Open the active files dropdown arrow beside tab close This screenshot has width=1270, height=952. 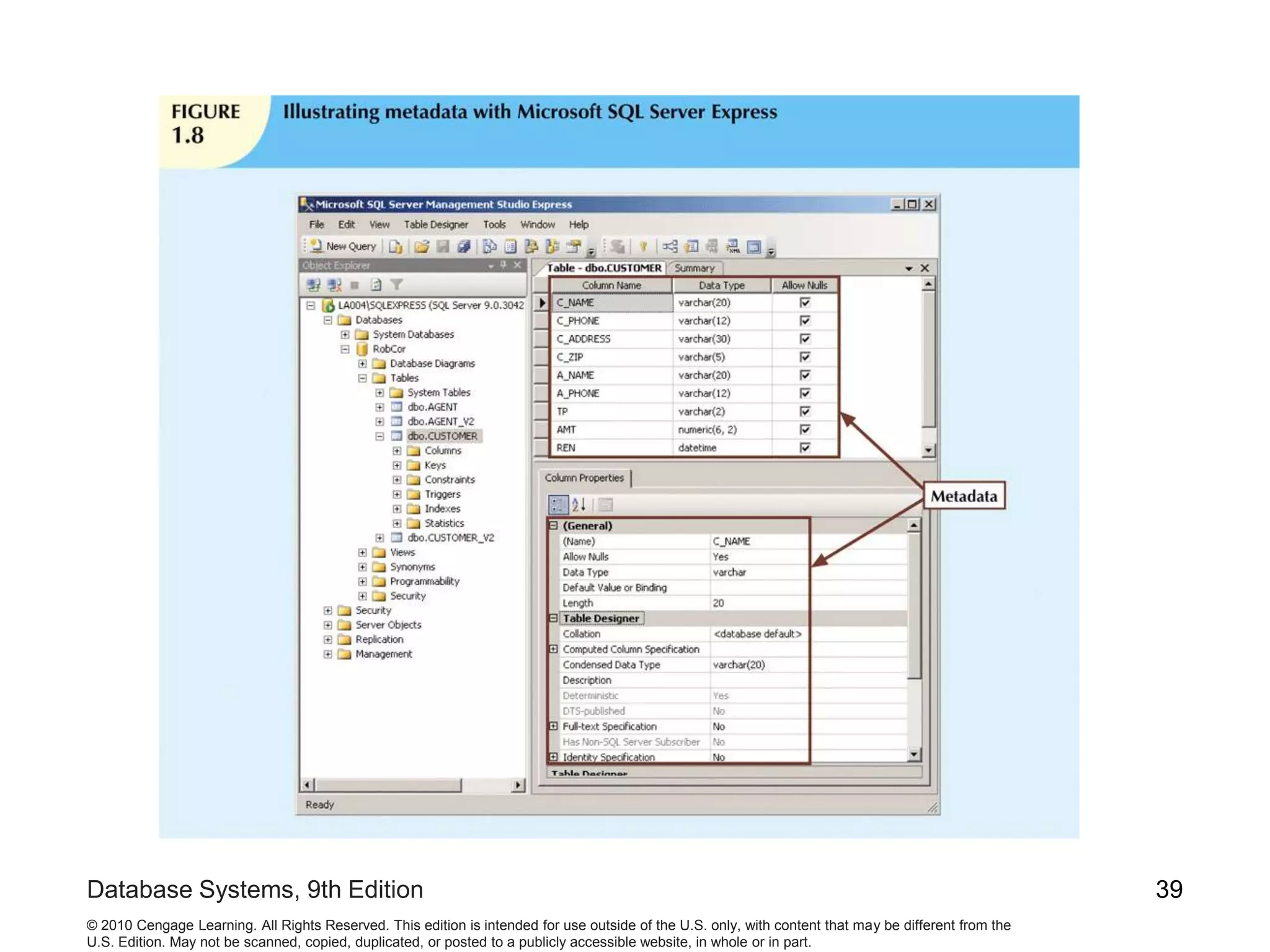point(908,268)
